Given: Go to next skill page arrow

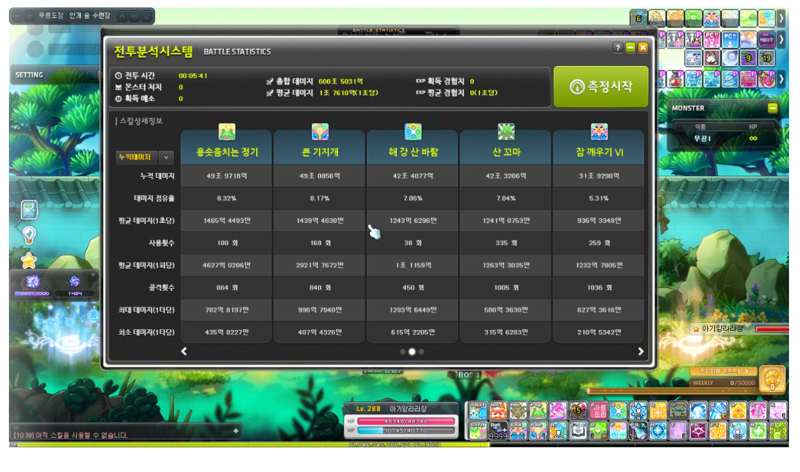Looking at the screenshot, I should (641, 351).
